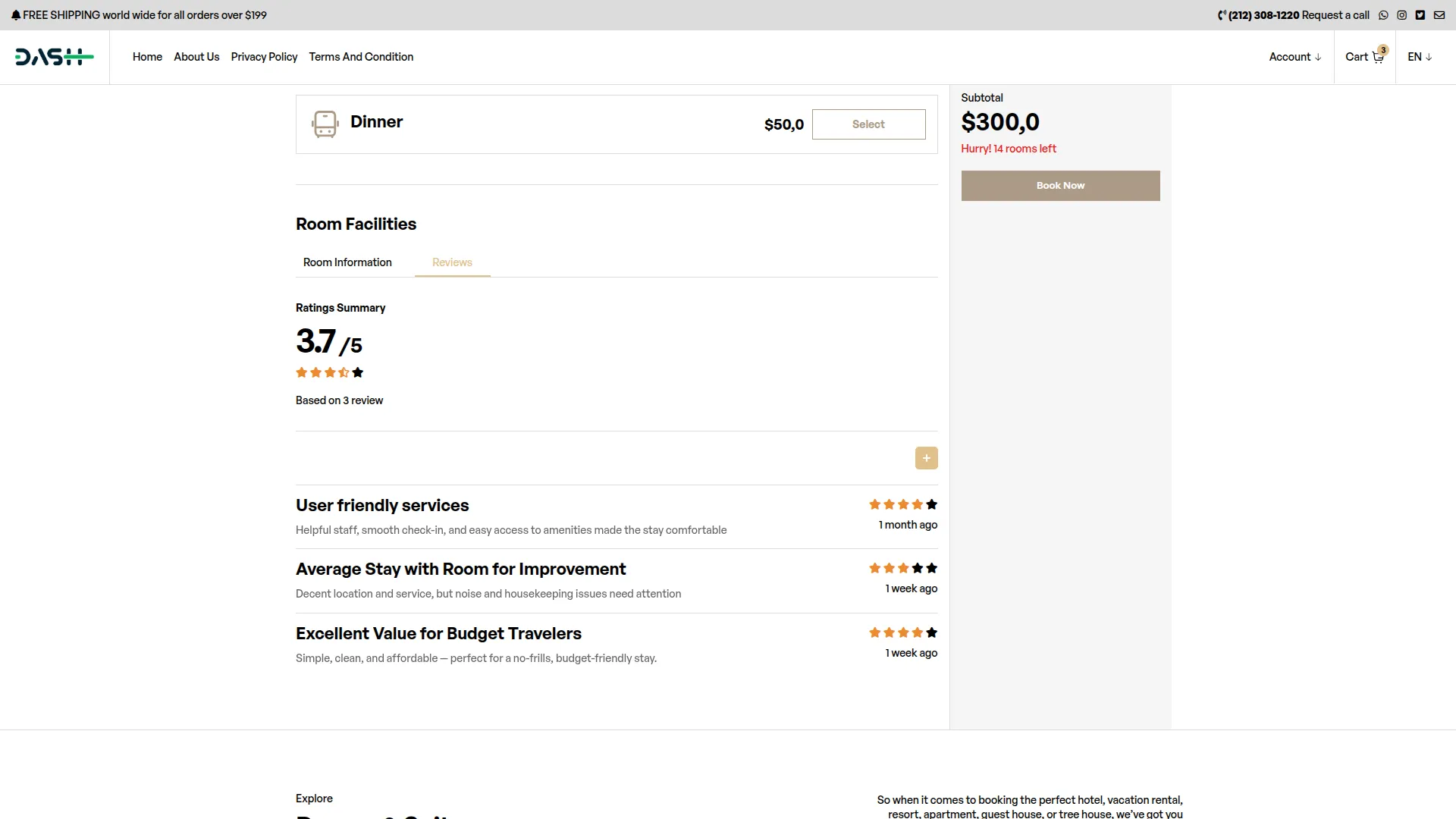The height and width of the screenshot is (819, 1456).
Task: Open the About Us menu link
Action: point(196,57)
